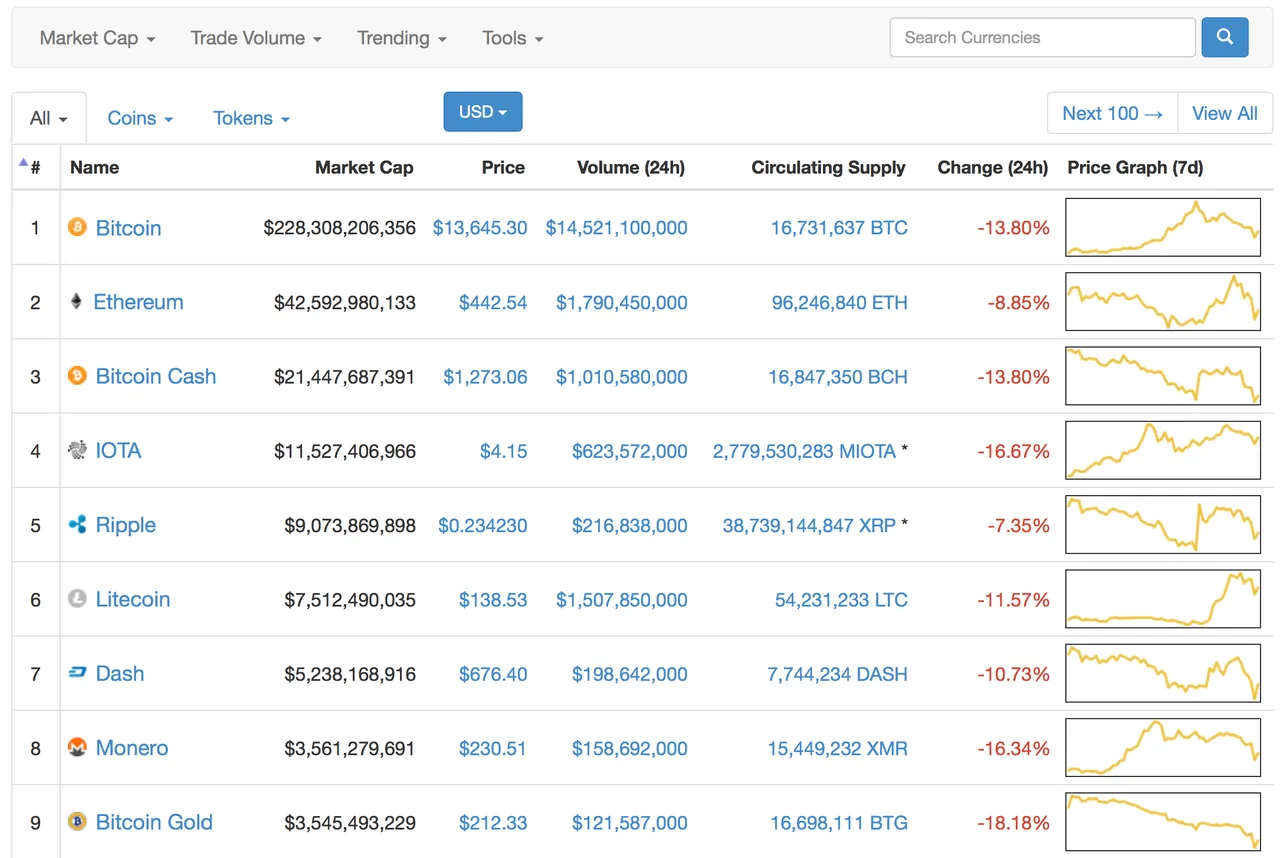Image resolution: width=1280 pixels, height=858 pixels.
Task: Open the Ethereum currency link
Action: (x=138, y=302)
